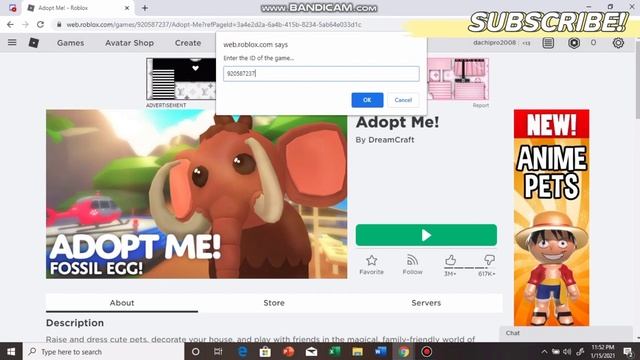Open Create in Roblox navigation
The width and height of the screenshot is (640, 360).
click(x=188, y=43)
